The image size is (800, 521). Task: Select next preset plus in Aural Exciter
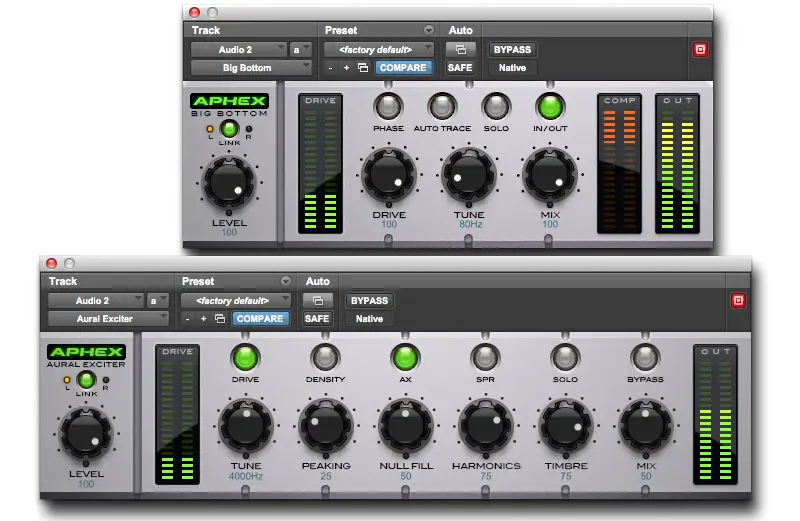click(x=204, y=319)
